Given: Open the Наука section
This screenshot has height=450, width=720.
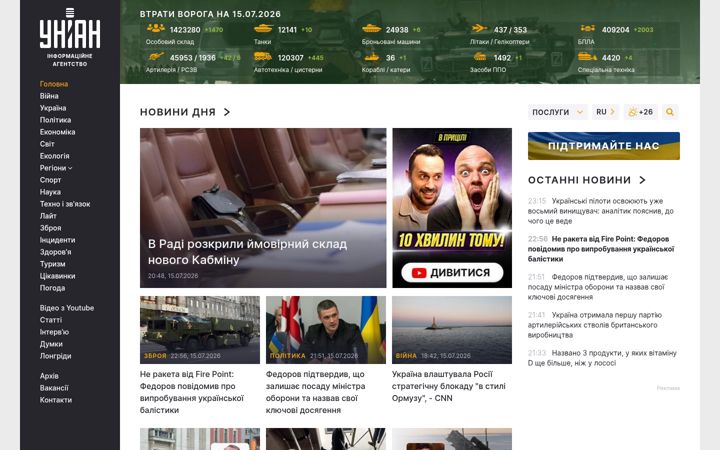Looking at the screenshot, I should tap(50, 192).
